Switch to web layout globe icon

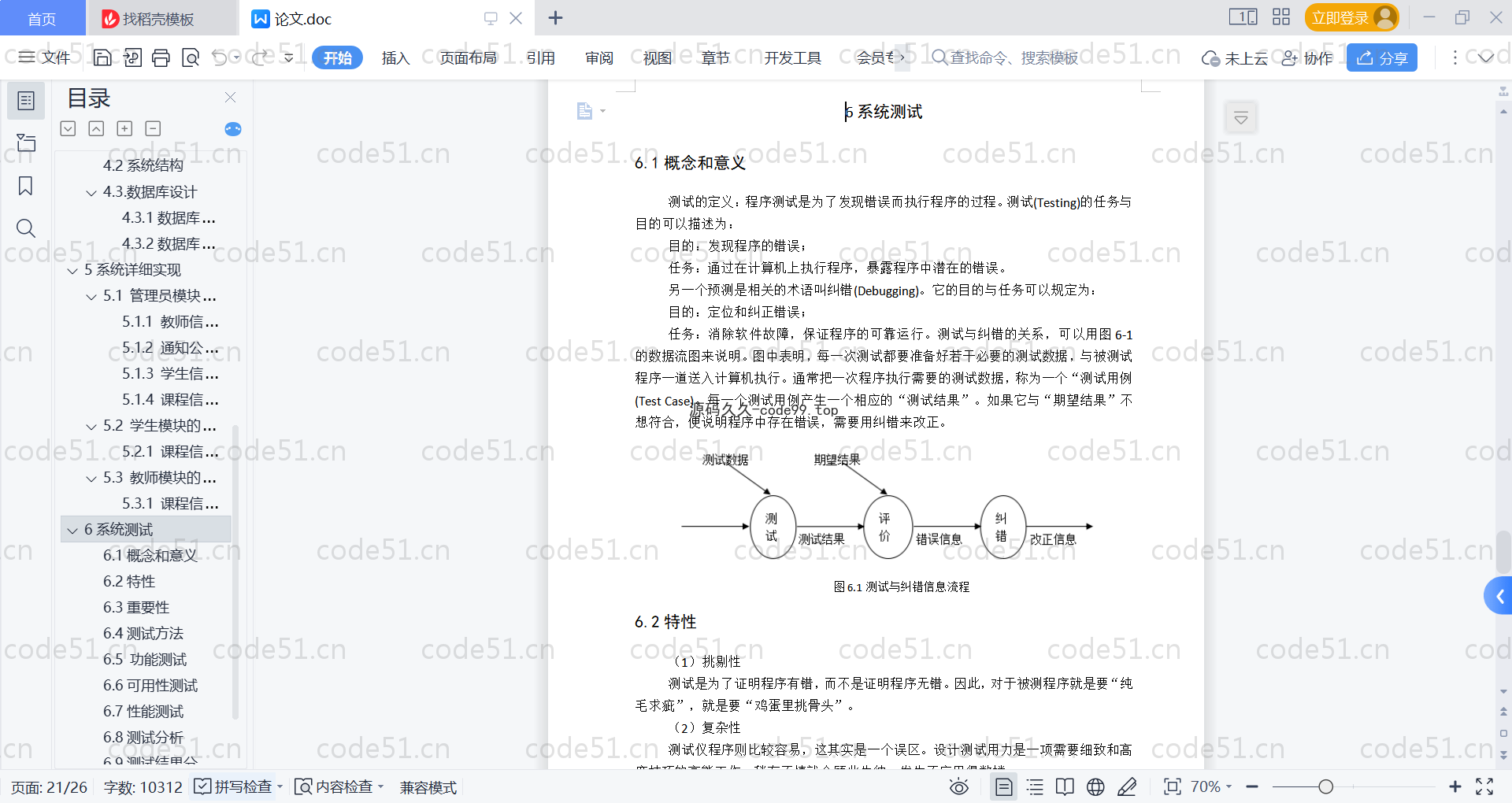tap(1095, 786)
